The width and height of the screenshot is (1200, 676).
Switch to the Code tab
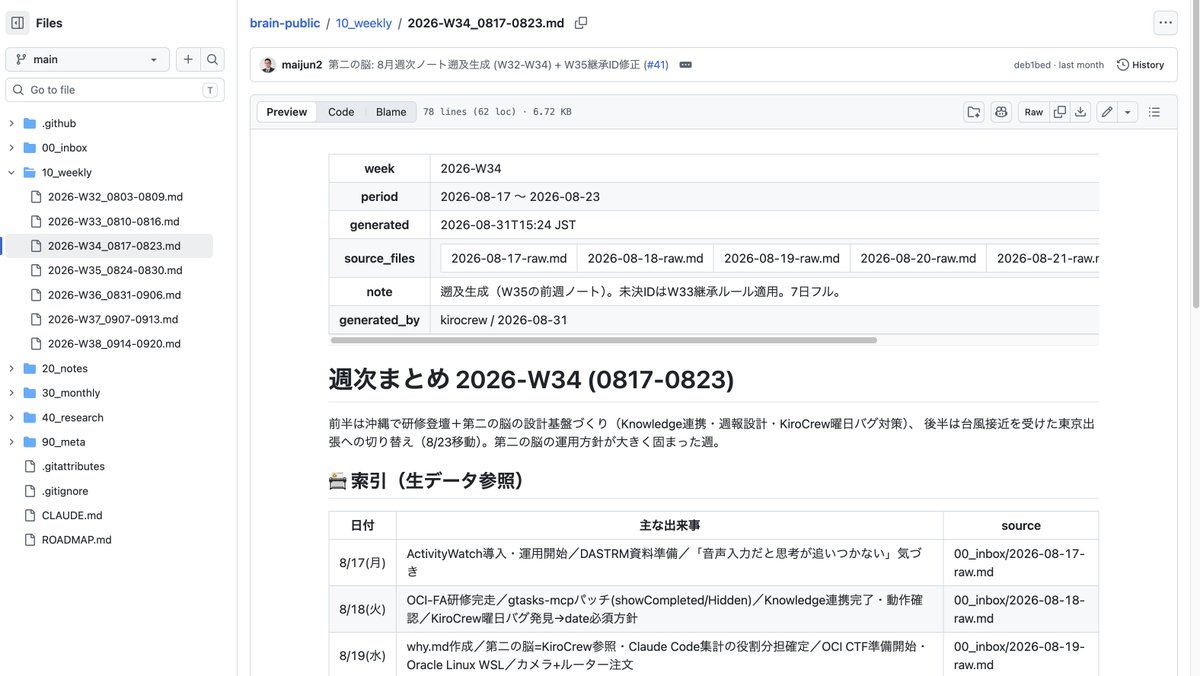pyautogui.click(x=341, y=112)
